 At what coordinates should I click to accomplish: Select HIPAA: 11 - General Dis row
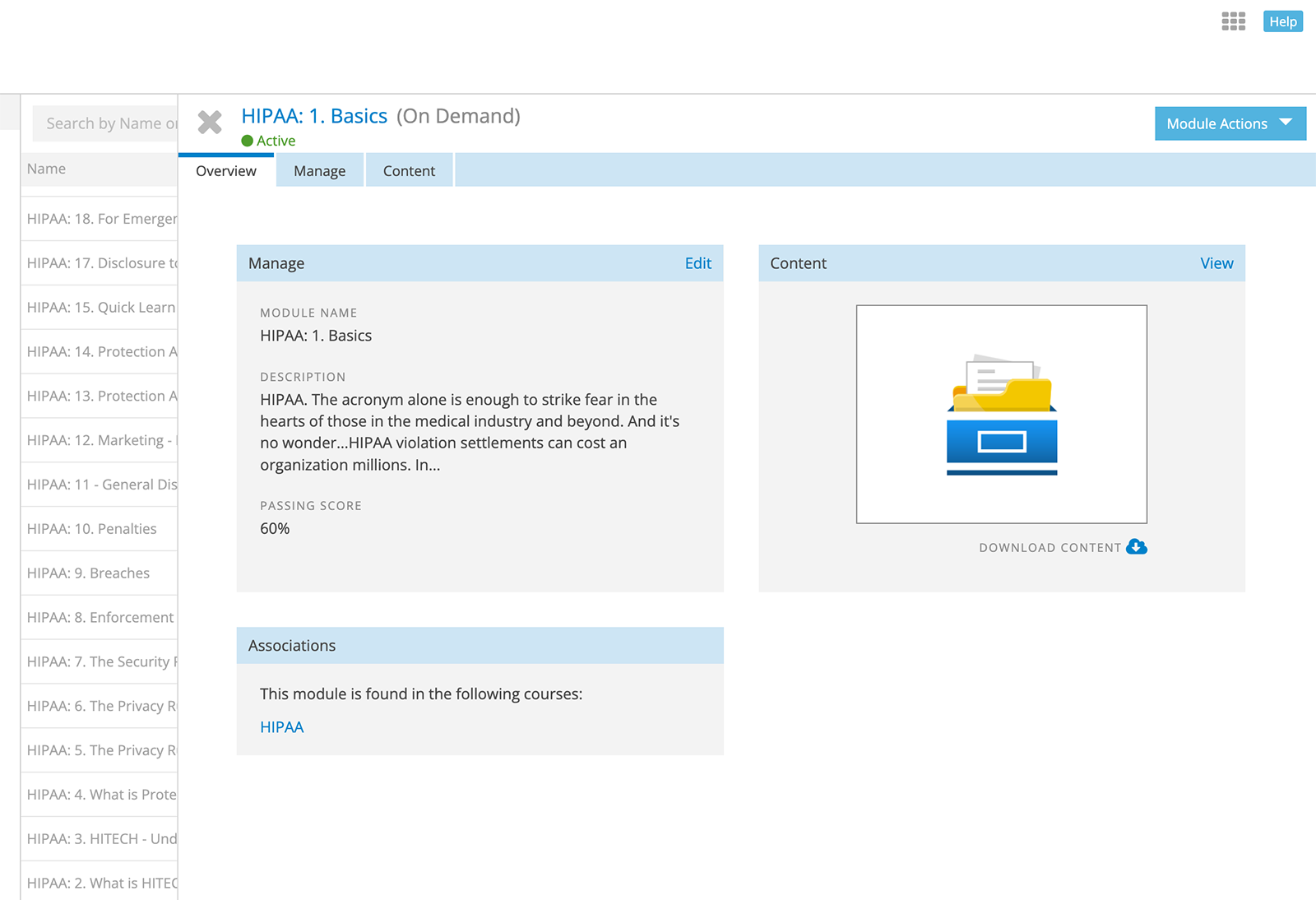[100, 485]
